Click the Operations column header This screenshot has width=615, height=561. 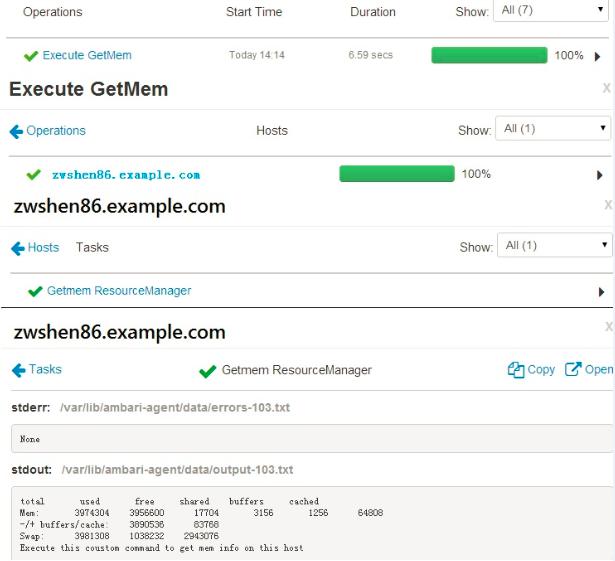pyautogui.click(x=53, y=12)
